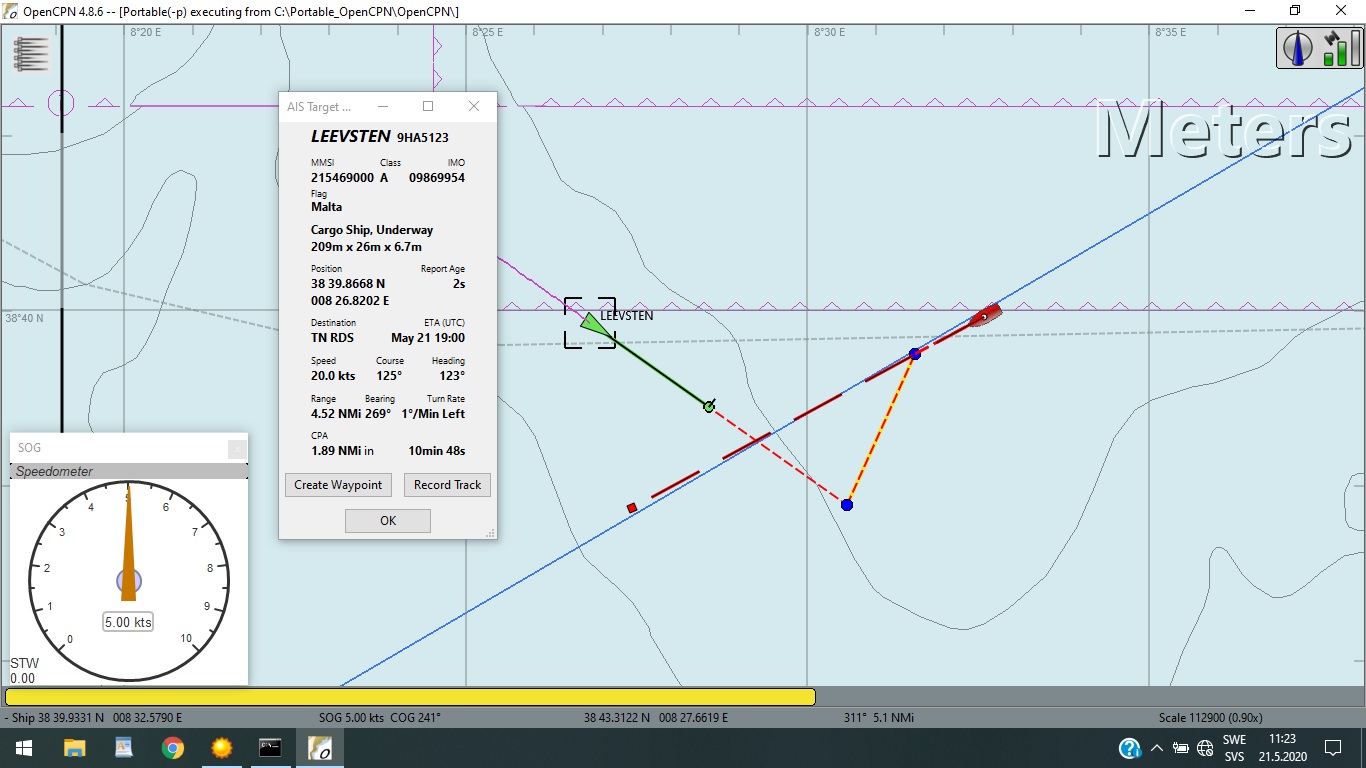The image size is (1366, 768).
Task: Open File Explorer from the taskbar
Action: pyautogui.click(x=75, y=748)
